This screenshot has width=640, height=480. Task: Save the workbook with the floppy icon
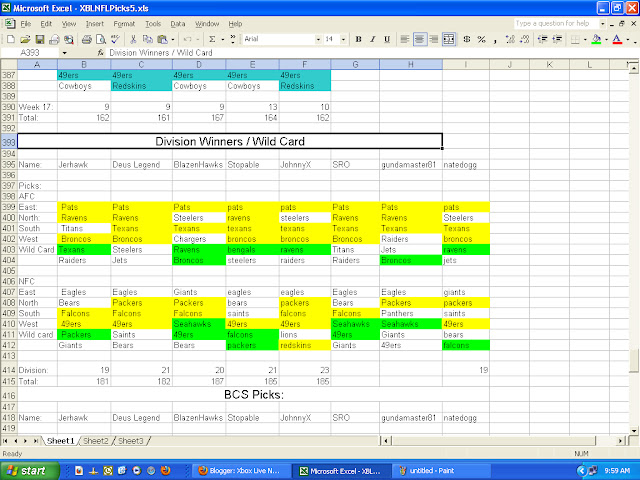click(40, 39)
